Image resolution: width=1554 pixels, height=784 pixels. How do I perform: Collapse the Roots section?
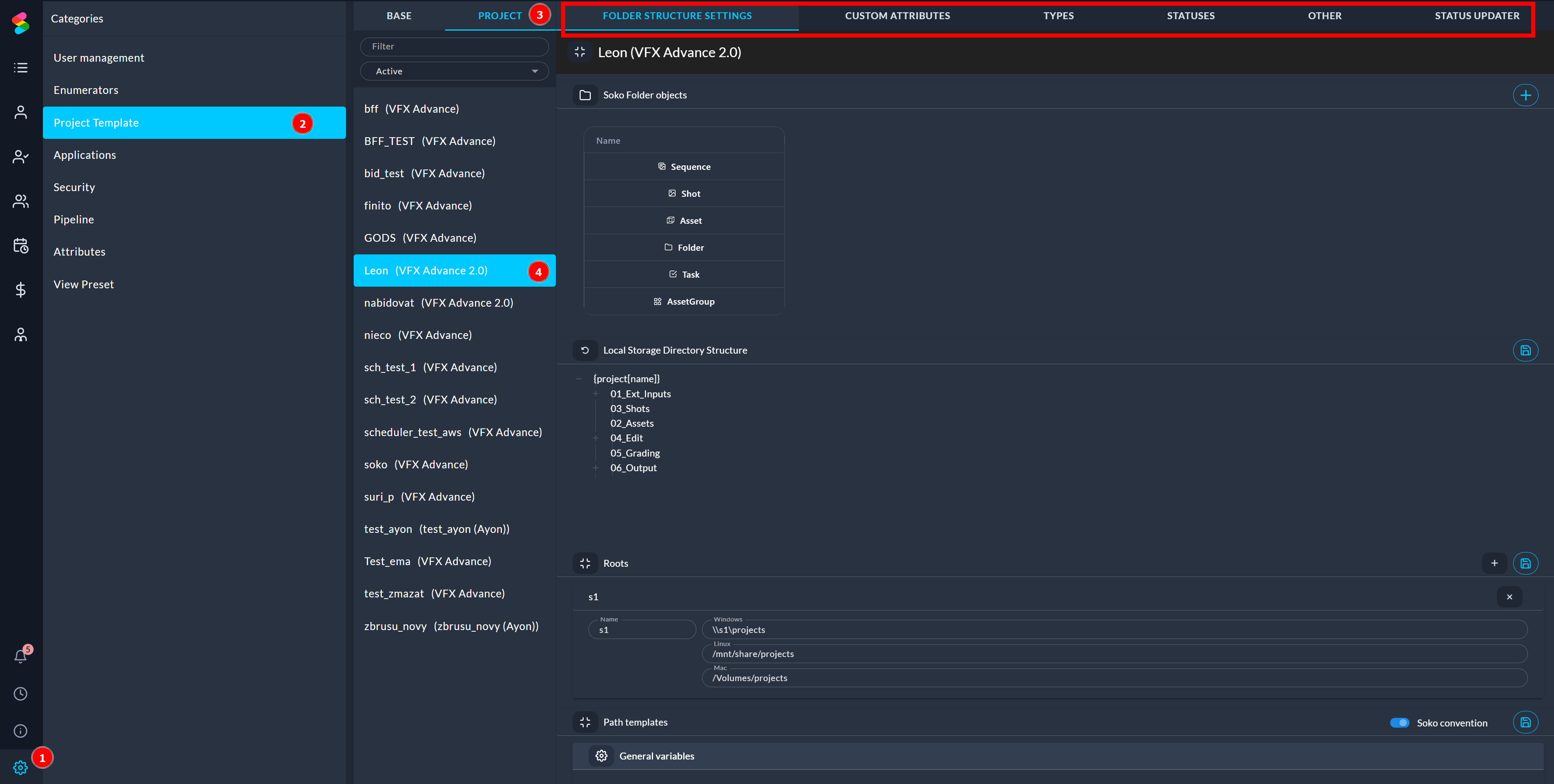click(x=584, y=563)
